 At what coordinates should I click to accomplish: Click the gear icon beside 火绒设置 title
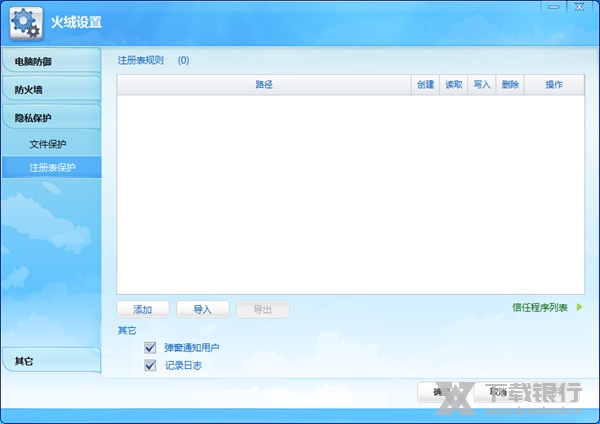coord(25,22)
